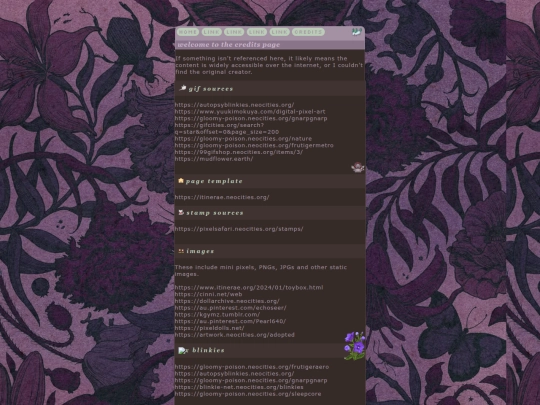Screen dimensions: 540x405
Task: Click the purple flower pixel image
Action: point(355,346)
